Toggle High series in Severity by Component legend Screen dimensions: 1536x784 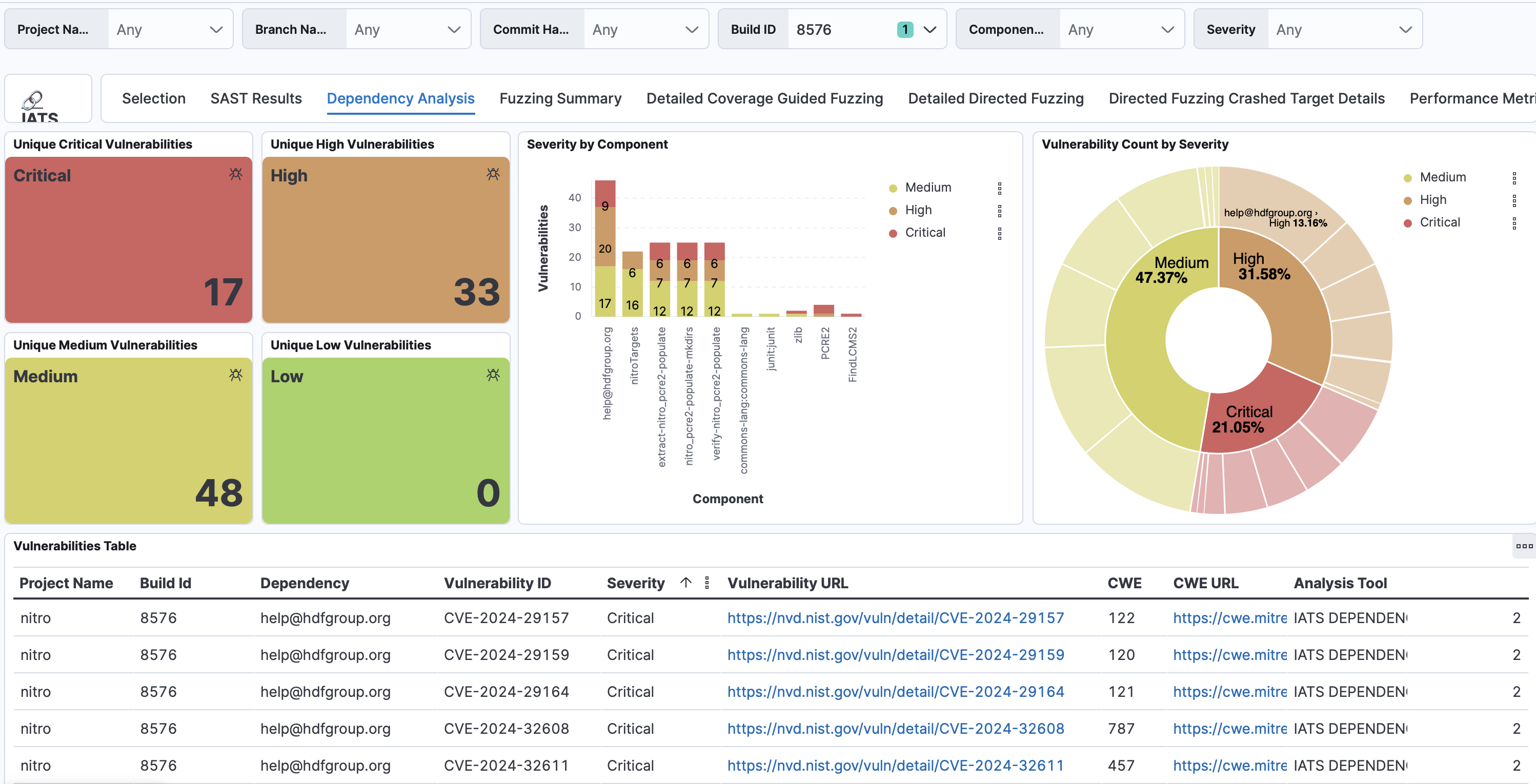tap(918, 210)
